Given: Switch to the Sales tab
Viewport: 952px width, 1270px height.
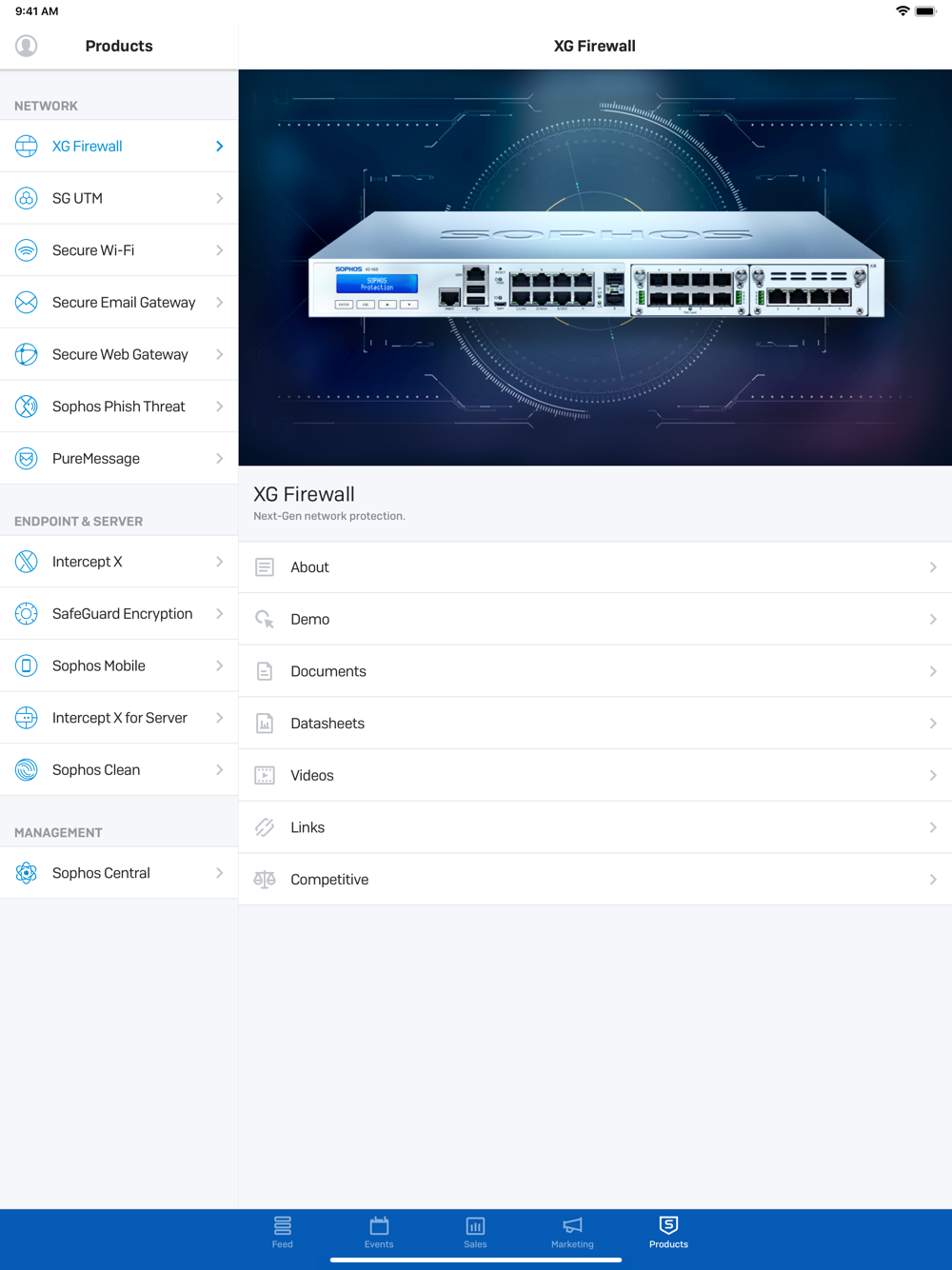Looking at the screenshot, I should 475,1232.
